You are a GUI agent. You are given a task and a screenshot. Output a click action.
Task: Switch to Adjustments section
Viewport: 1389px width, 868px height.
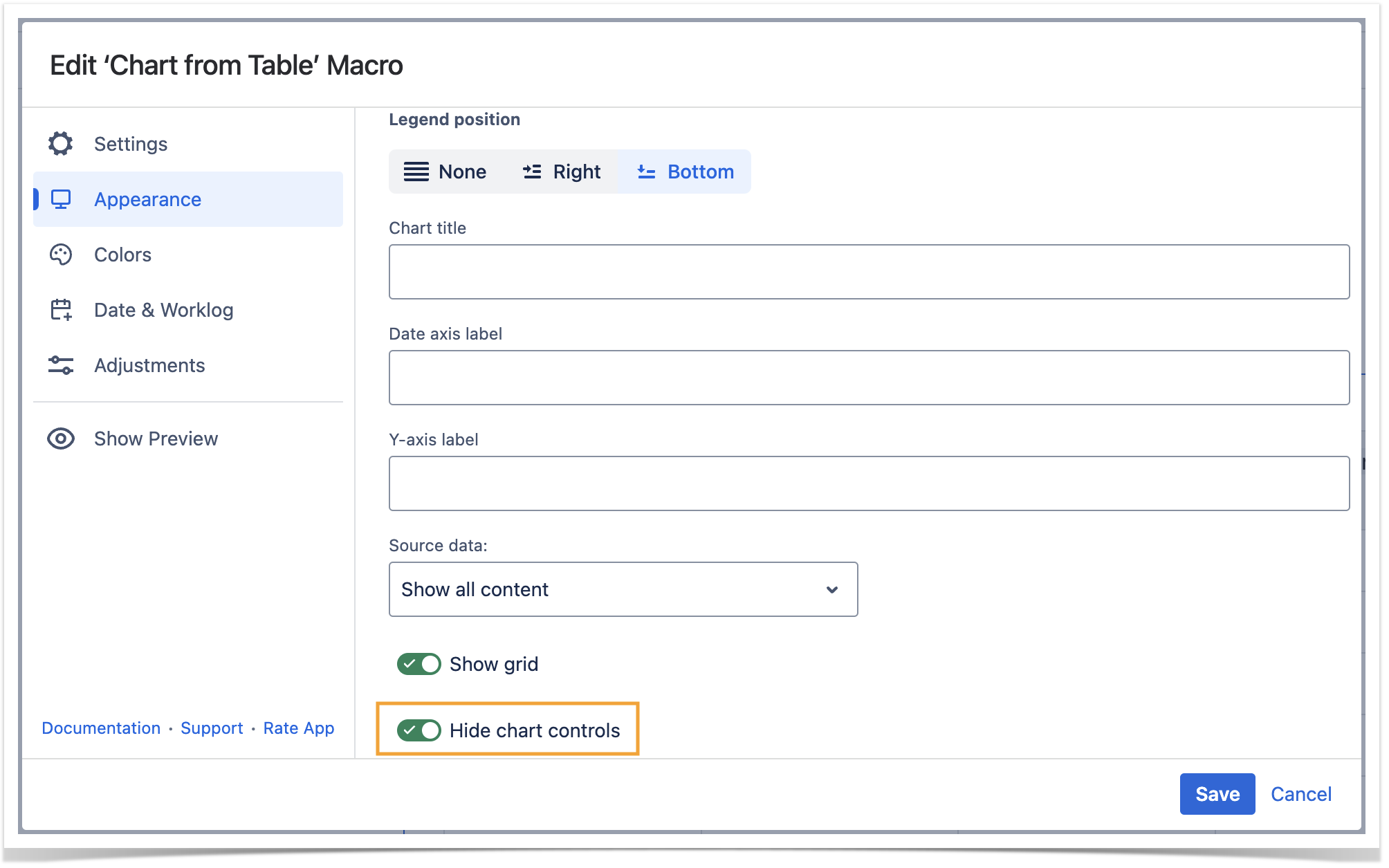tap(149, 365)
